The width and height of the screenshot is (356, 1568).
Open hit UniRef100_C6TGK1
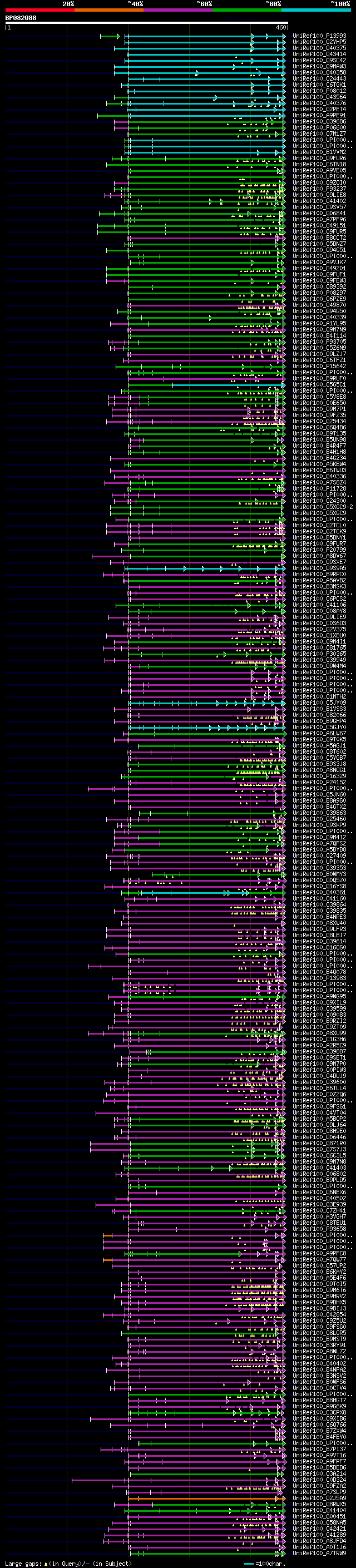(x=319, y=85)
